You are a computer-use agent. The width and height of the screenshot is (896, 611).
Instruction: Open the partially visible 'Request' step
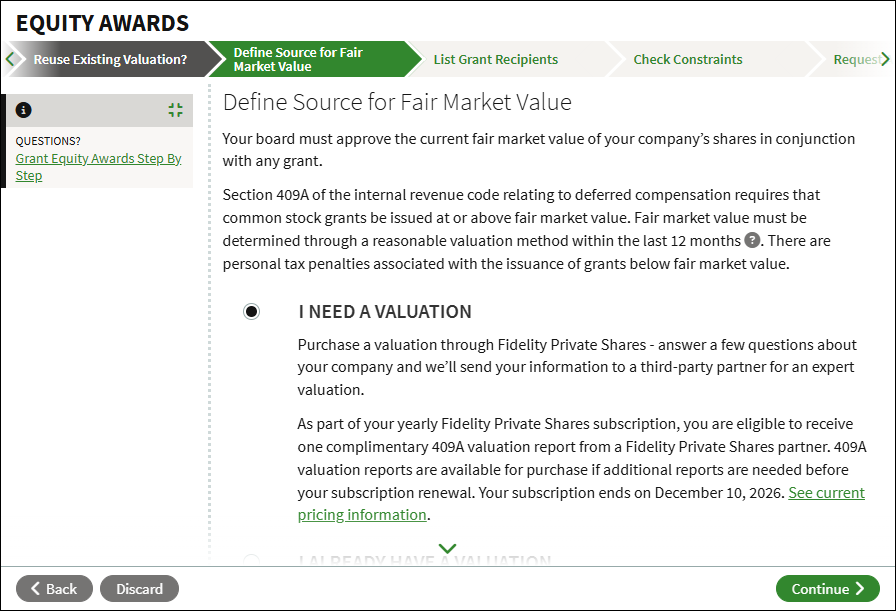856,59
